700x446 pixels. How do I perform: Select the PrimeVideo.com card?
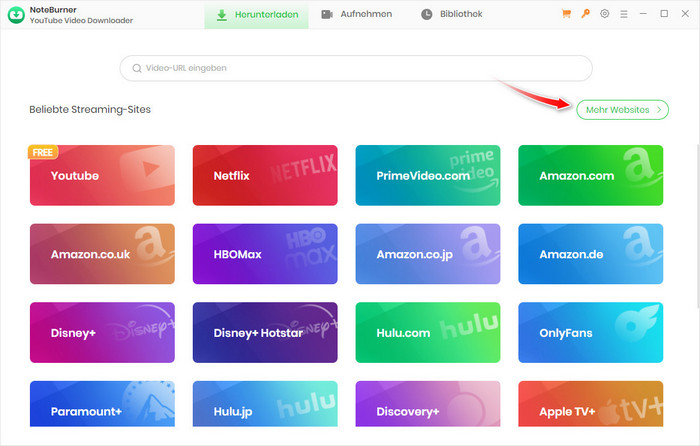click(x=428, y=175)
